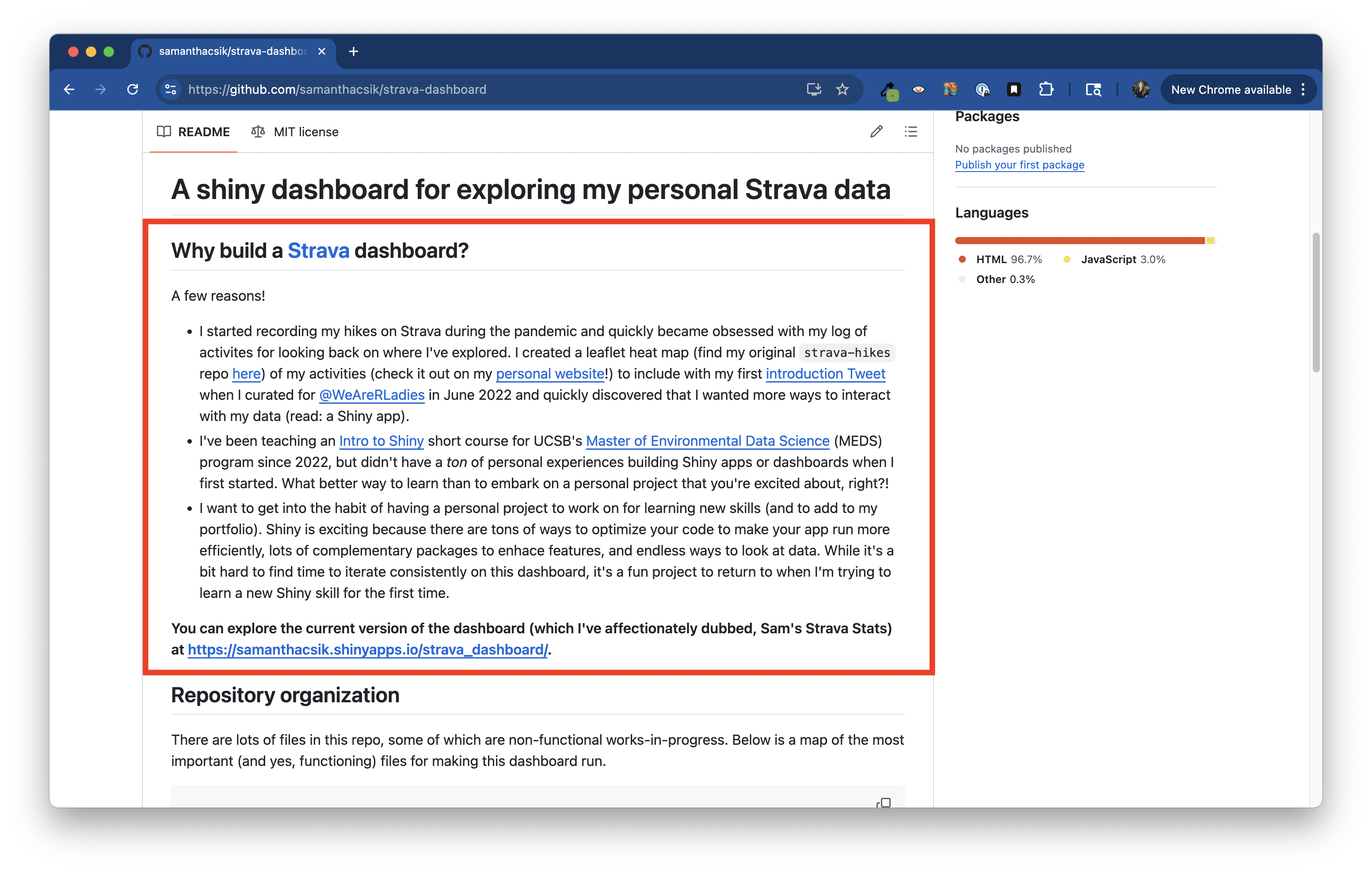Open a new browser tab with plus

coord(353,51)
